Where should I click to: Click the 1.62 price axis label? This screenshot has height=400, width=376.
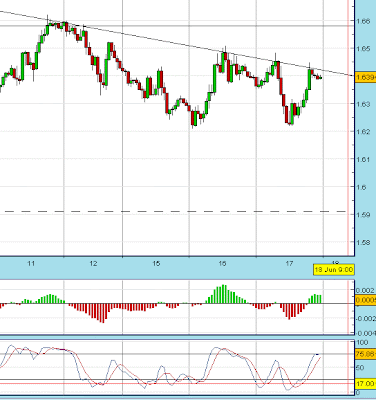pyautogui.click(x=363, y=132)
